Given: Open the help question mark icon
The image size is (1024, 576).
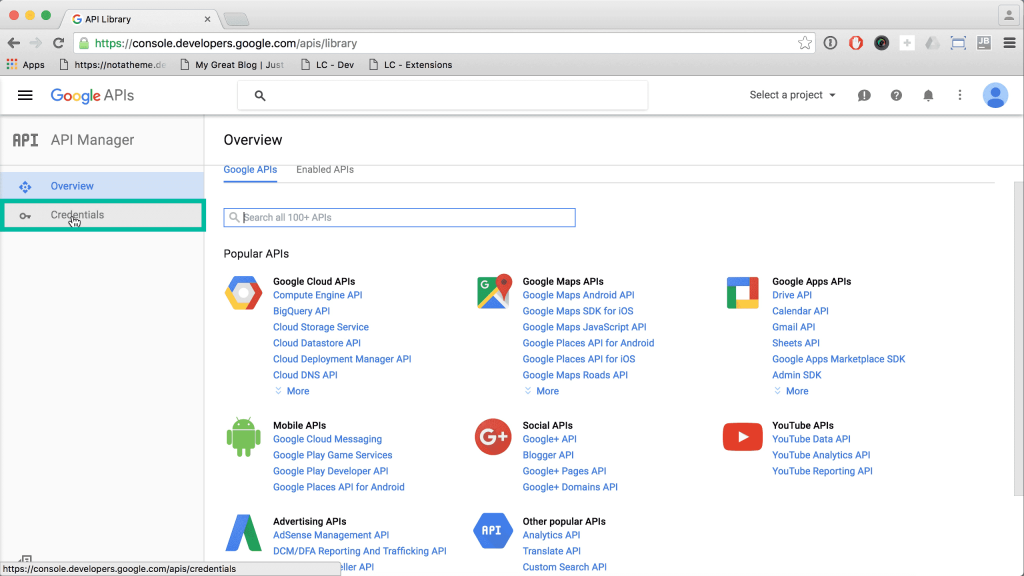Looking at the screenshot, I should tap(896, 95).
